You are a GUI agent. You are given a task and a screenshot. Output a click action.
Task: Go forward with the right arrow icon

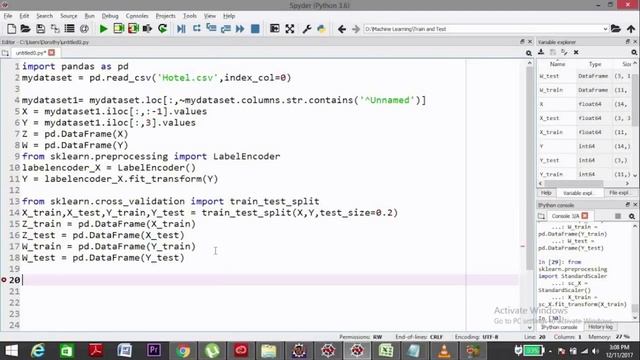[x=356, y=29]
